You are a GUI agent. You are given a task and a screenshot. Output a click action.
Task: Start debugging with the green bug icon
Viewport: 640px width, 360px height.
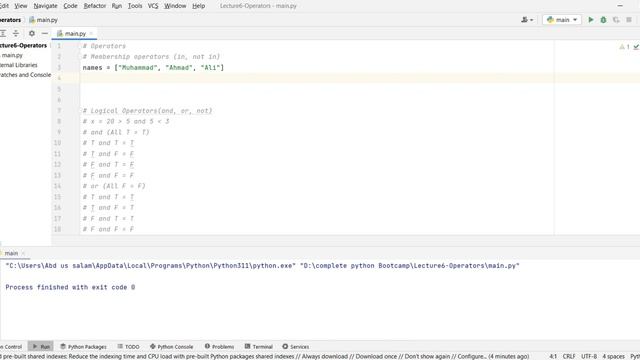click(603, 20)
